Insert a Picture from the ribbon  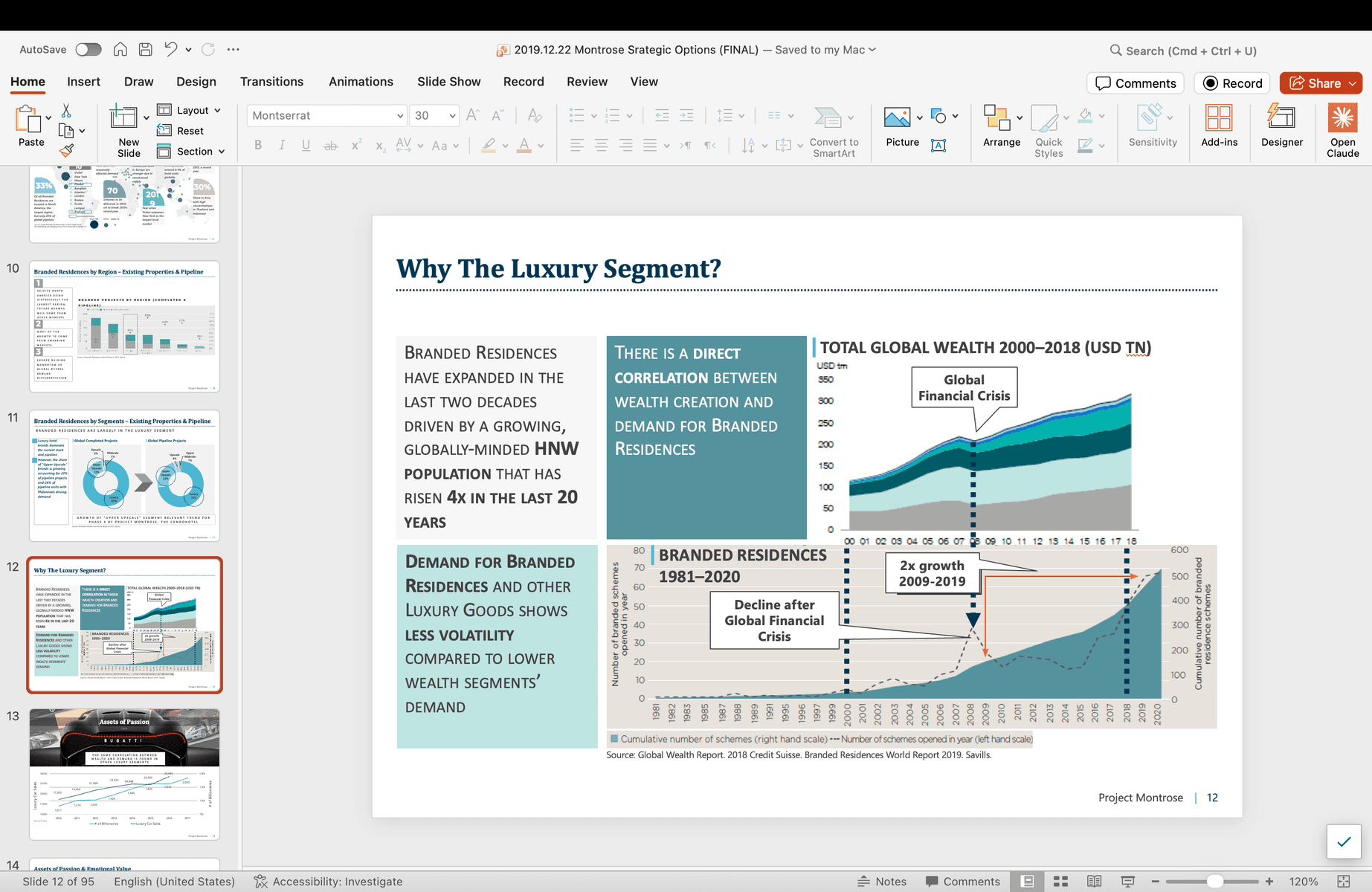point(897,118)
